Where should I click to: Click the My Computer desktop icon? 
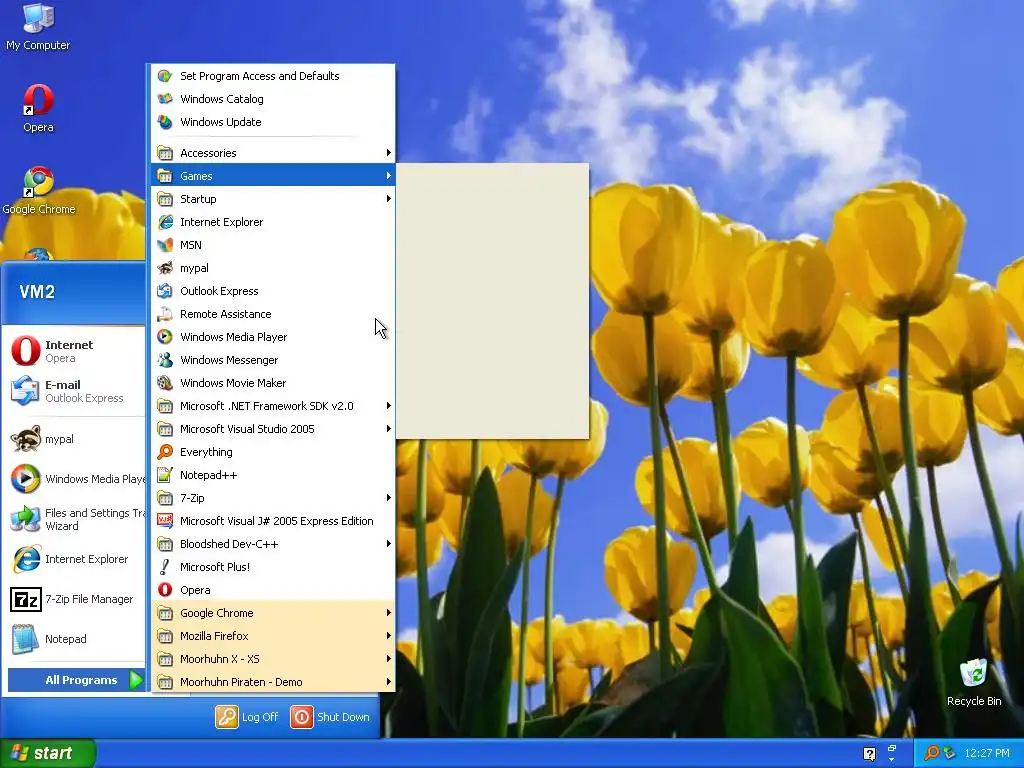[x=38, y=18]
